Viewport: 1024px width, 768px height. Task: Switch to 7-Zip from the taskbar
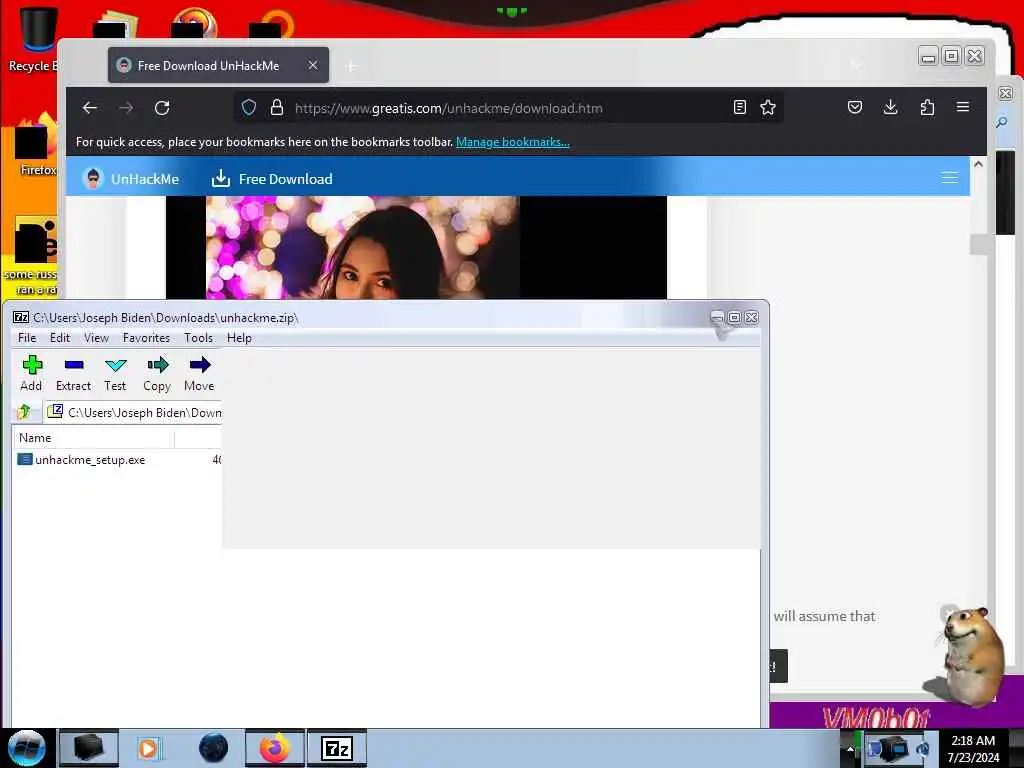tap(337, 748)
